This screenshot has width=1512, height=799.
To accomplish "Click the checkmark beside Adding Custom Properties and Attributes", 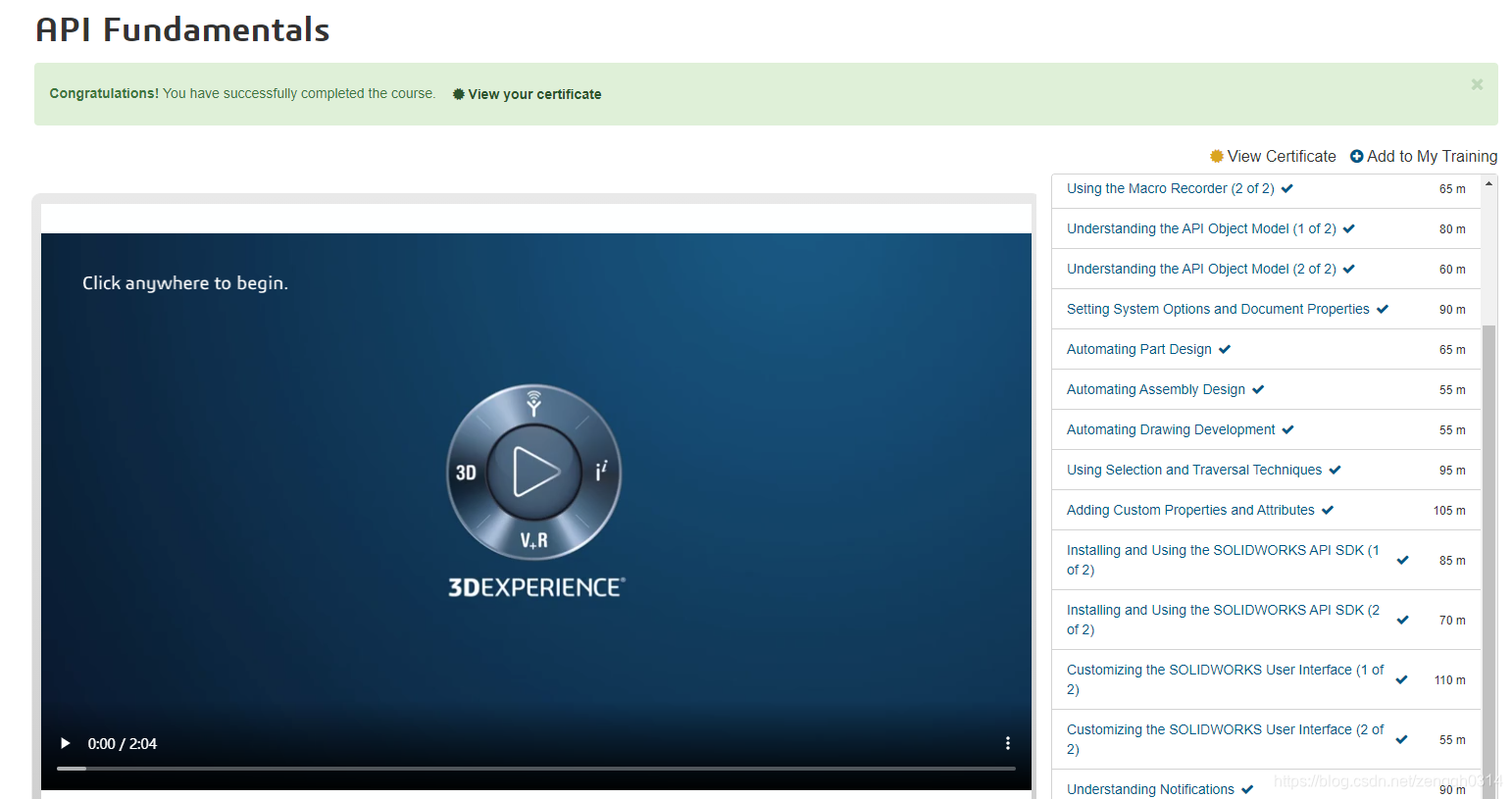I will (x=1328, y=510).
